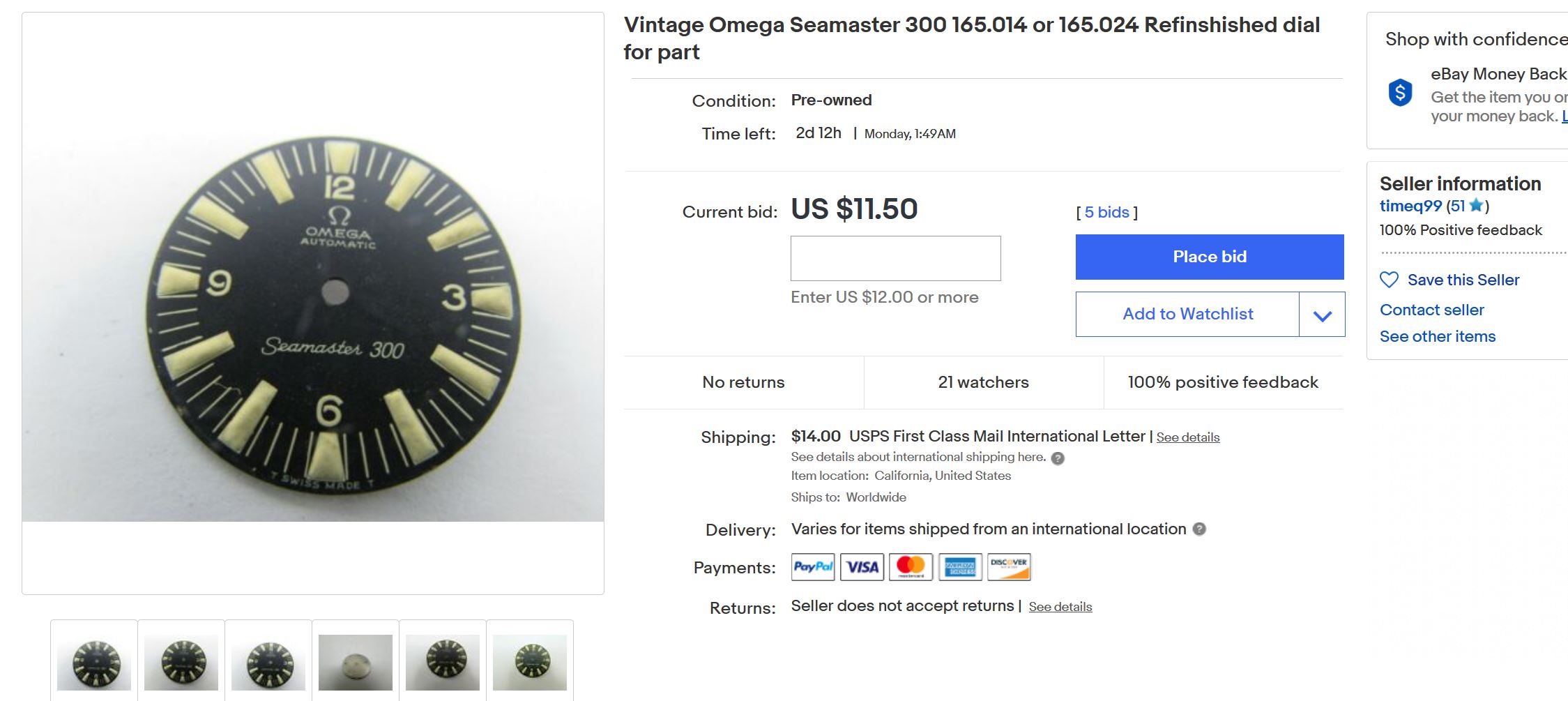The image size is (1568, 701).
Task: Open seller timeq99 profile link
Action: pyautogui.click(x=1410, y=206)
